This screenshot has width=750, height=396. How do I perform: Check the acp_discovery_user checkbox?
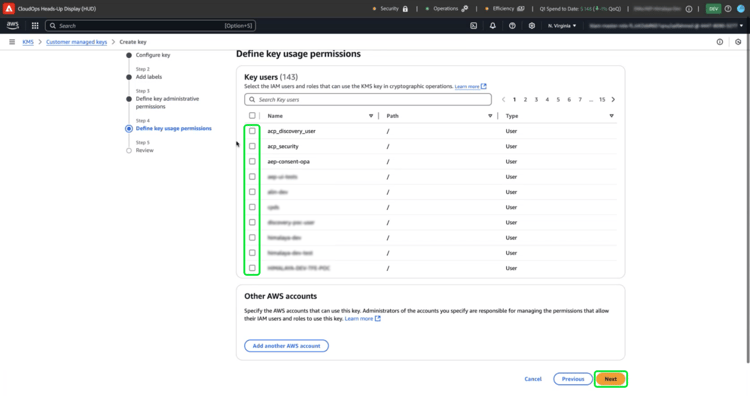[252, 131]
